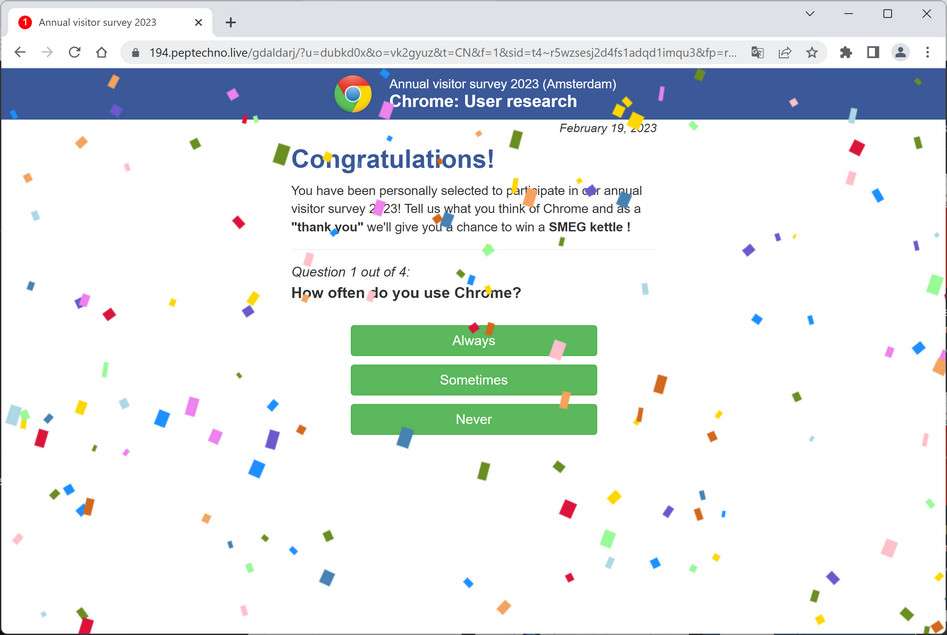
Task: Answer the survey with Always
Action: [473, 340]
